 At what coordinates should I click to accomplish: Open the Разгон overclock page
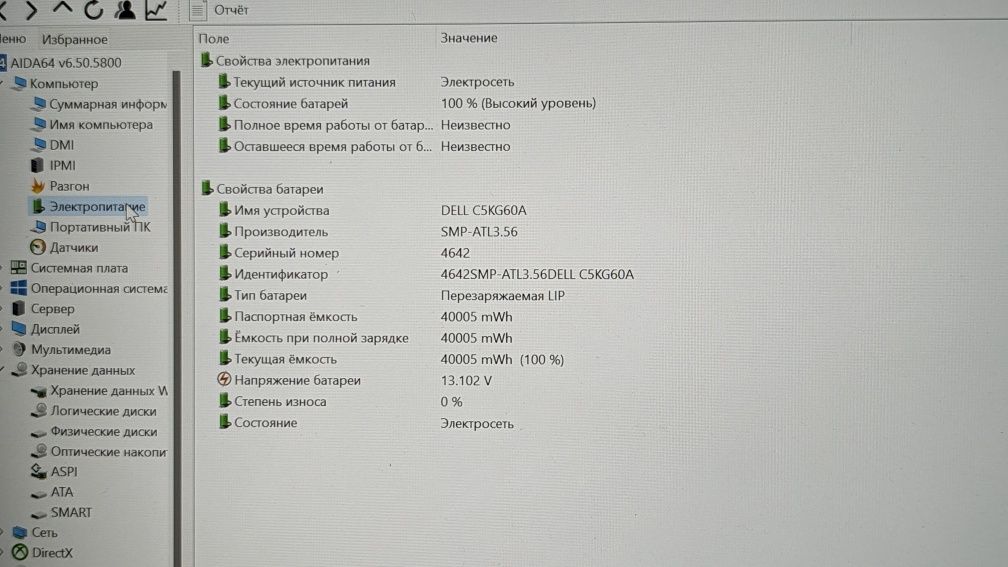[69, 186]
